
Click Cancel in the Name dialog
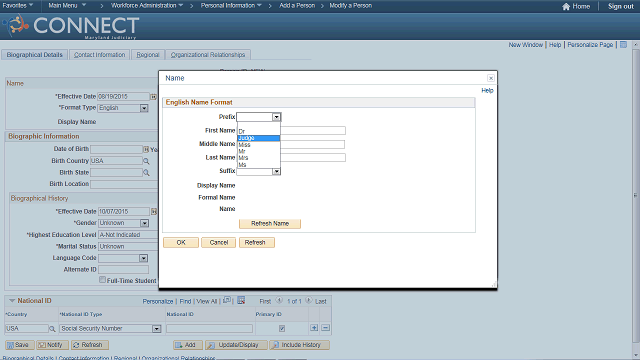pyautogui.click(x=218, y=242)
